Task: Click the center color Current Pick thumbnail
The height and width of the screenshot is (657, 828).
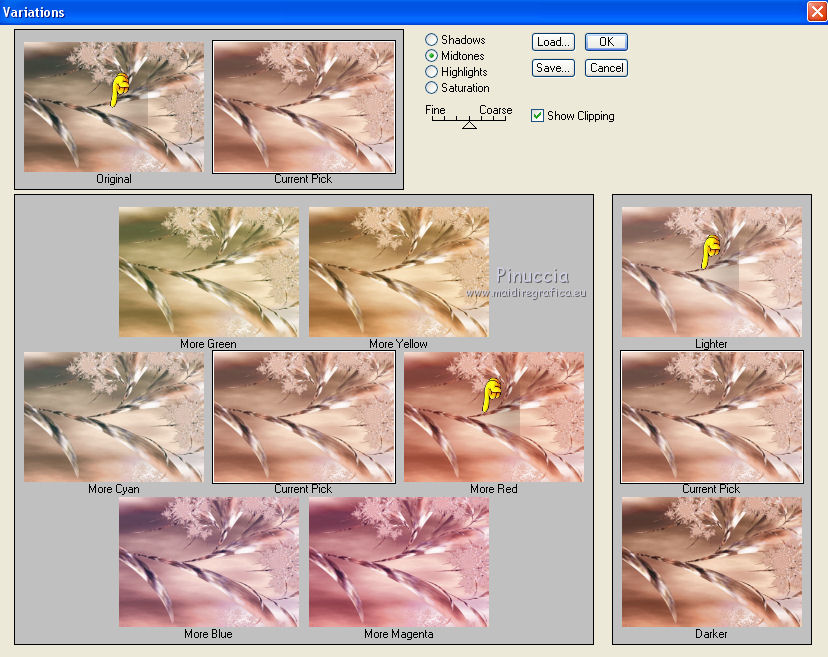Action: pyautogui.click(x=304, y=417)
